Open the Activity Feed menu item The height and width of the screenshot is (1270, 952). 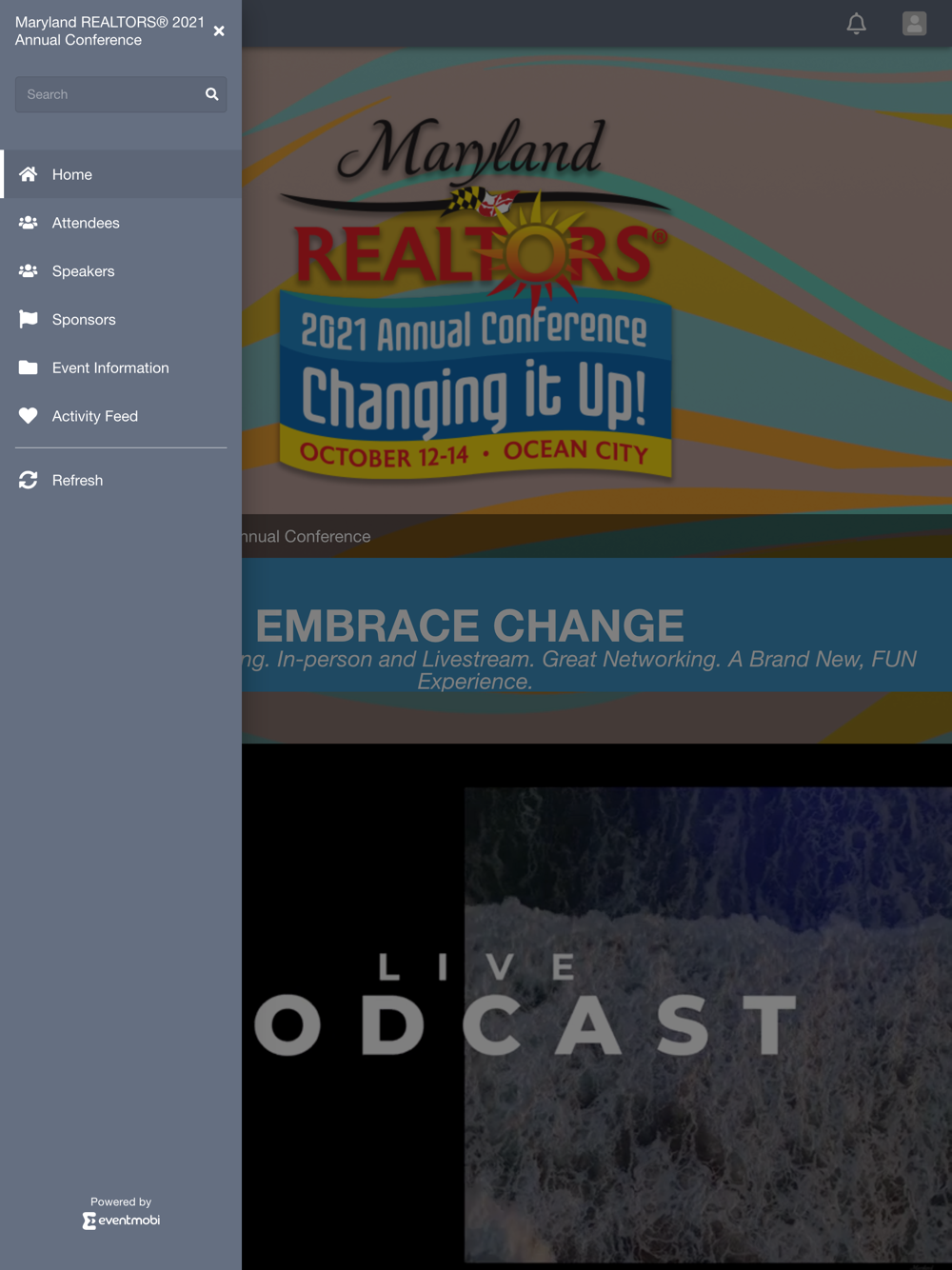121,416
